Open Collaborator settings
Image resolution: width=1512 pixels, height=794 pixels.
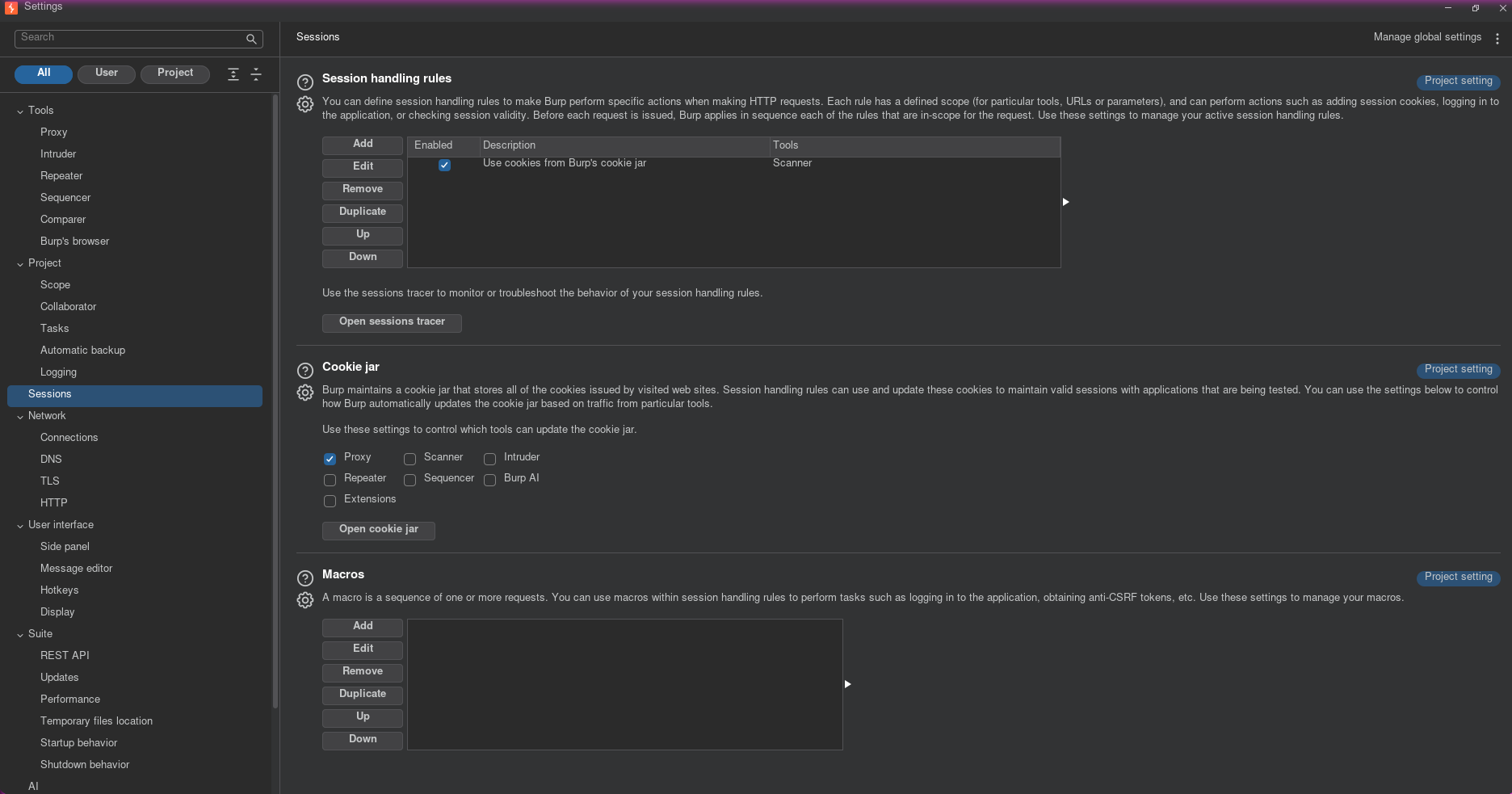(x=68, y=307)
